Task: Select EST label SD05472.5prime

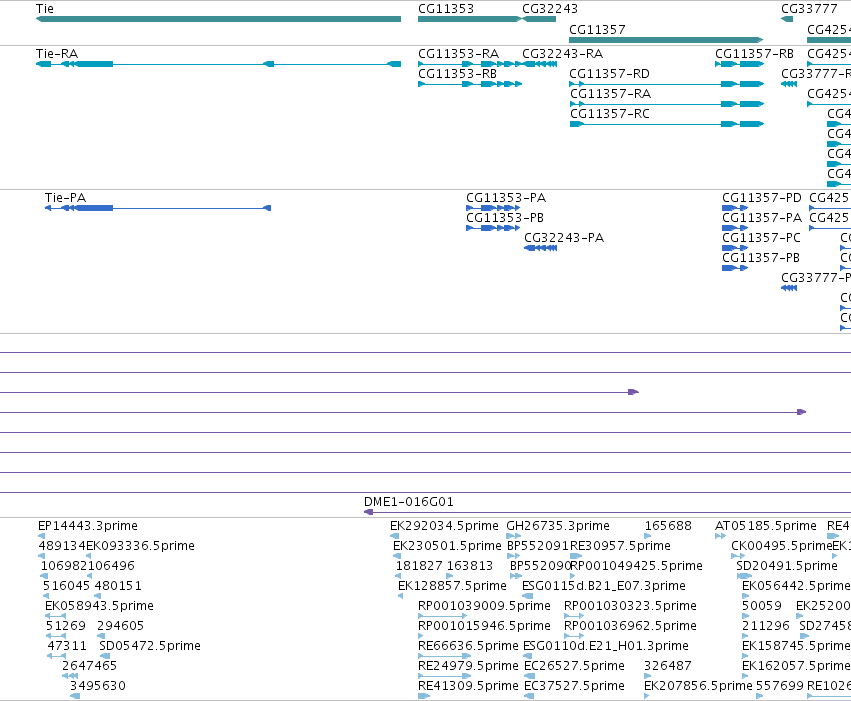Action: [x=150, y=646]
